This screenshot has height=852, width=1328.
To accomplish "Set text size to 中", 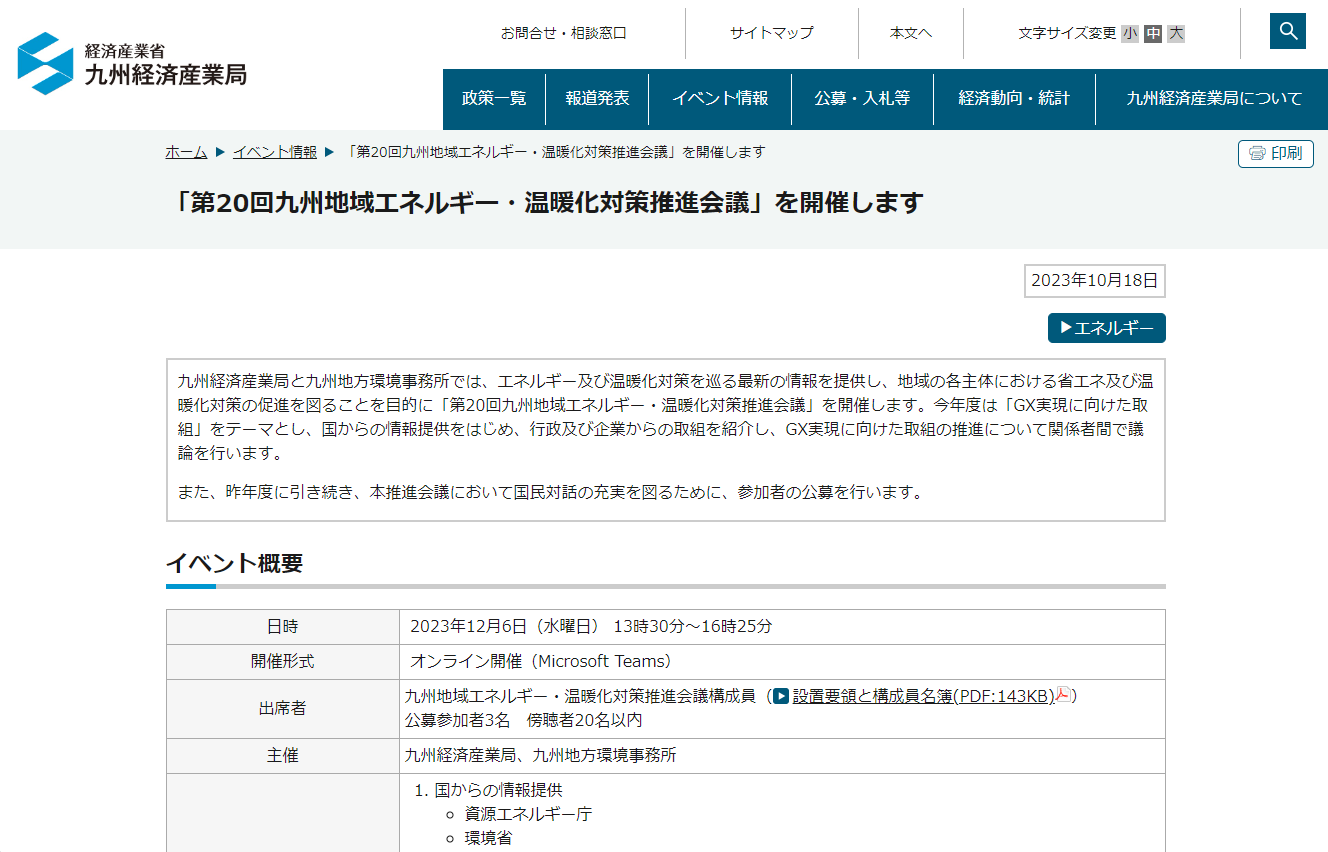I will 1153,33.
